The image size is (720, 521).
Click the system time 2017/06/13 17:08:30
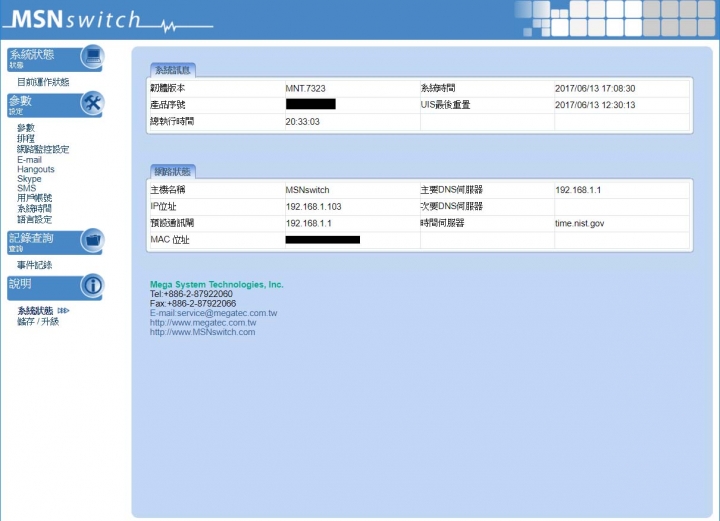(x=595, y=89)
